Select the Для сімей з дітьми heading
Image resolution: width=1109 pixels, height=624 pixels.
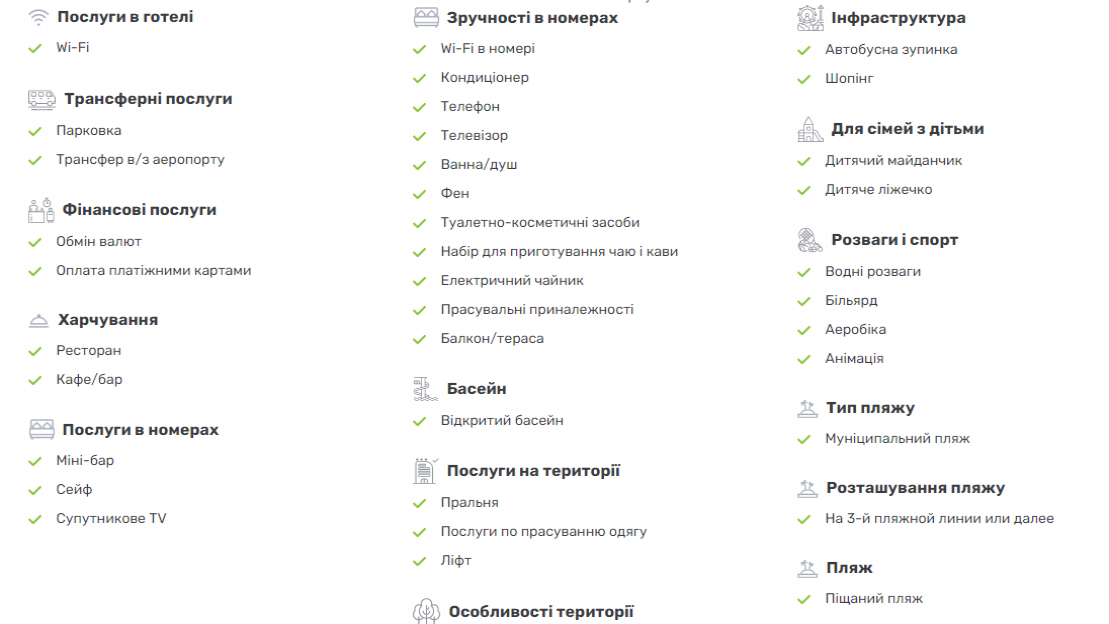[x=907, y=129]
